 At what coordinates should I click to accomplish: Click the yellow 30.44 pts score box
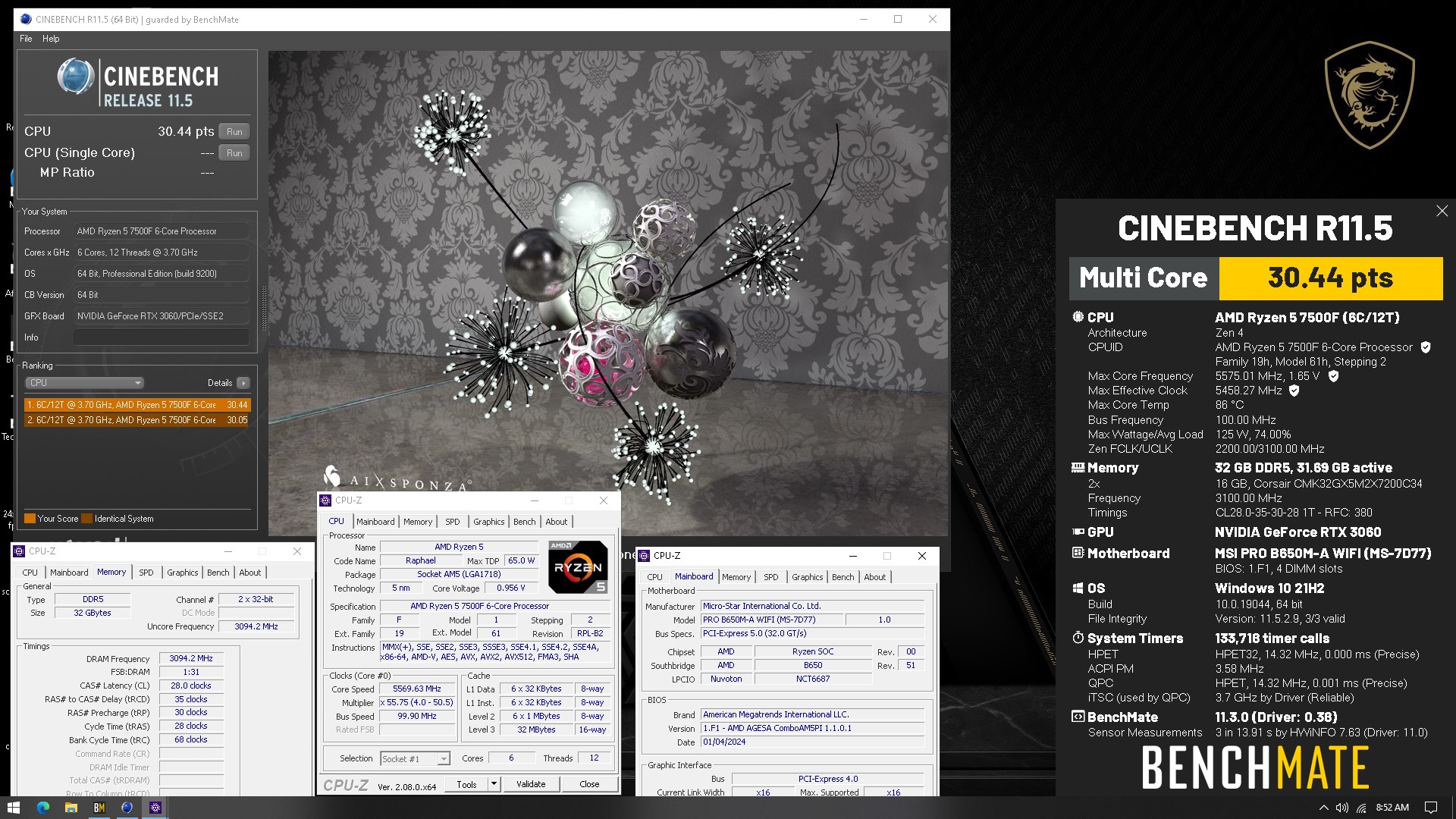point(1331,278)
